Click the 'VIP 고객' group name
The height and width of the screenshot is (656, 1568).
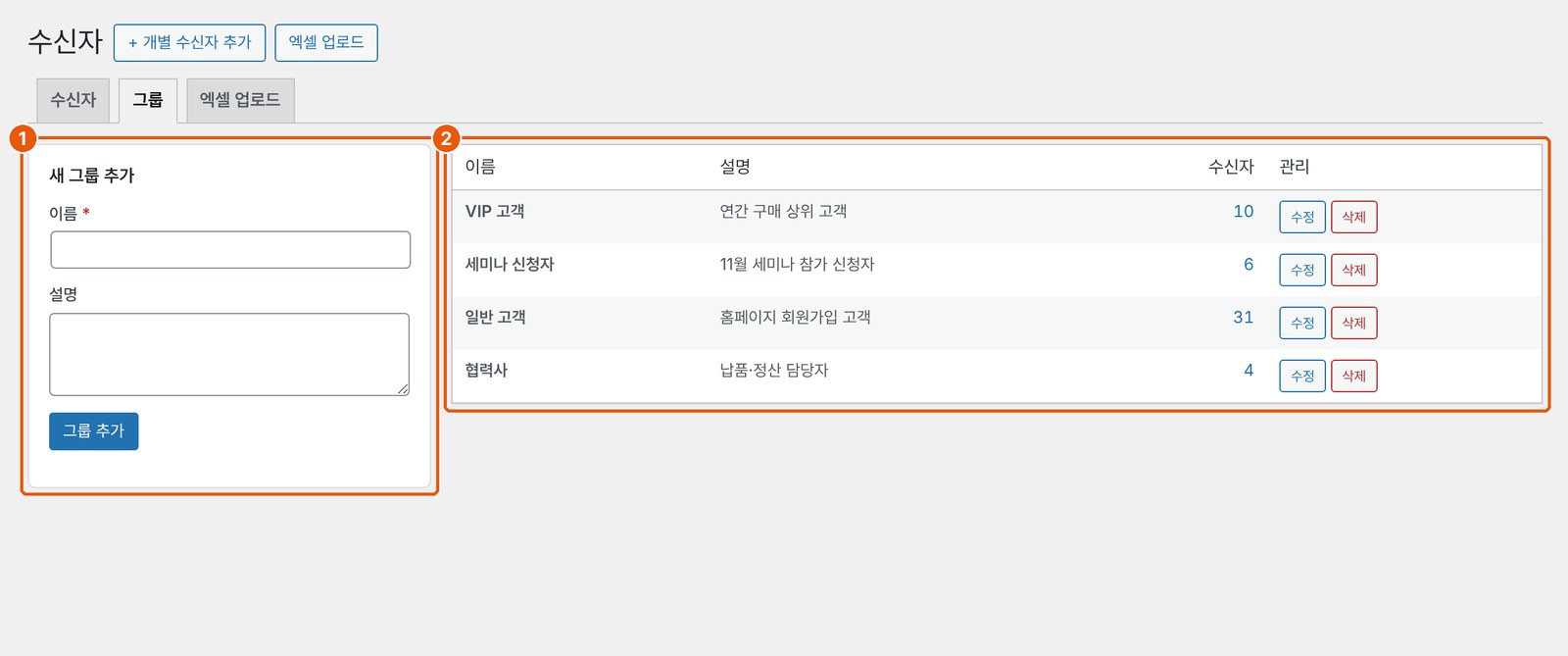(495, 212)
